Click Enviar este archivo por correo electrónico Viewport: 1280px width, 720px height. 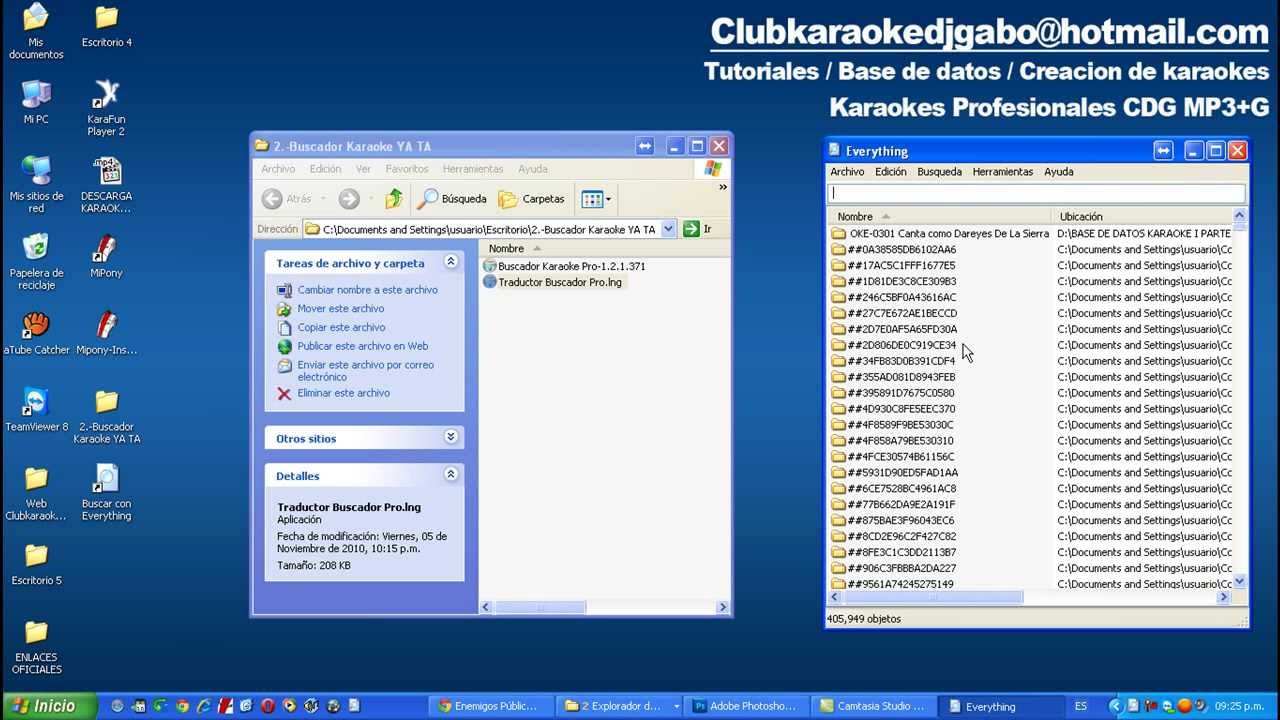(365, 371)
